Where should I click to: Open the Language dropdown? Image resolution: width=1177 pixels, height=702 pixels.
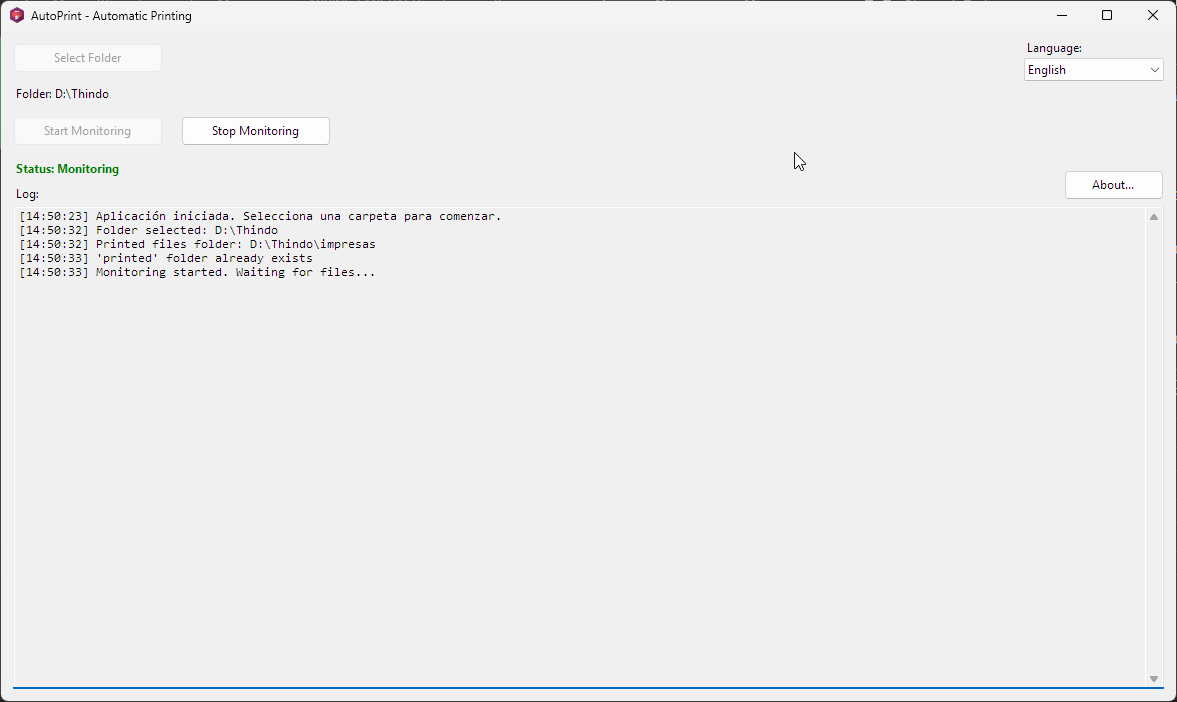click(1093, 70)
